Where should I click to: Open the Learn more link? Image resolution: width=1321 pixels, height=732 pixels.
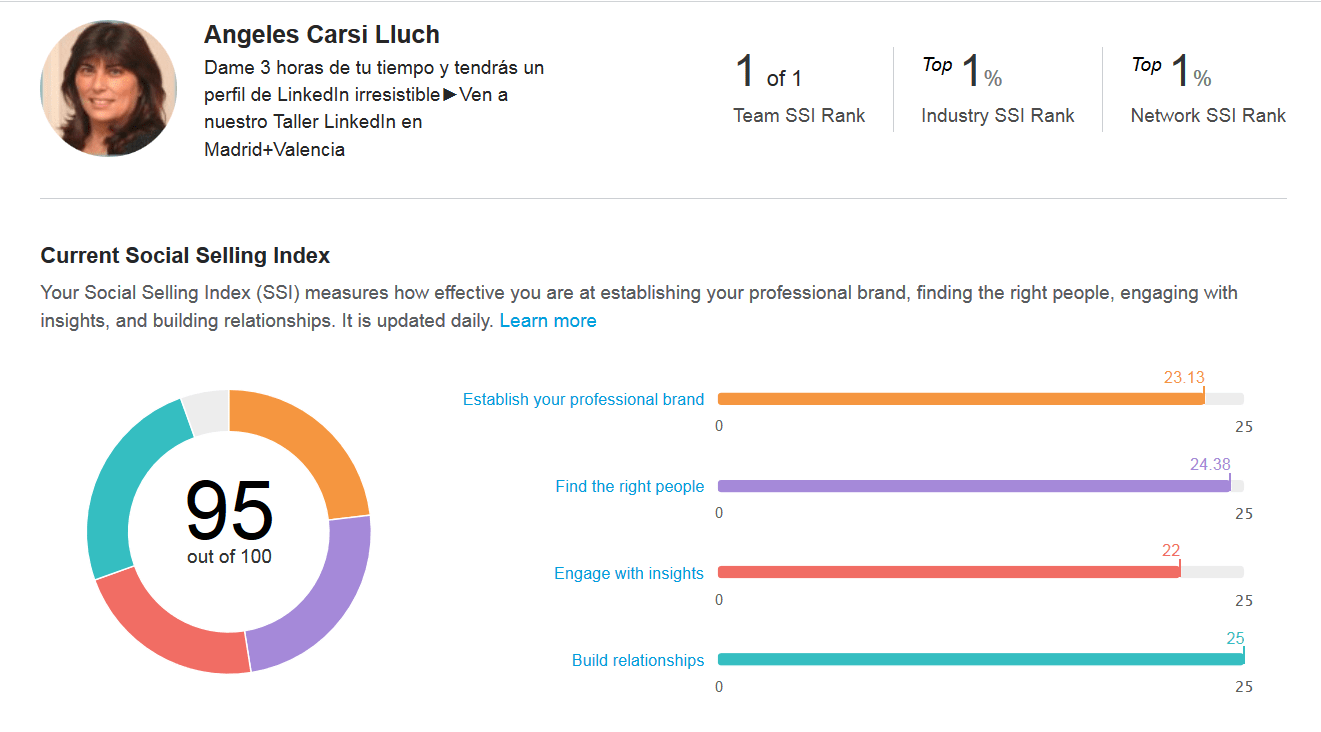click(547, 321)
